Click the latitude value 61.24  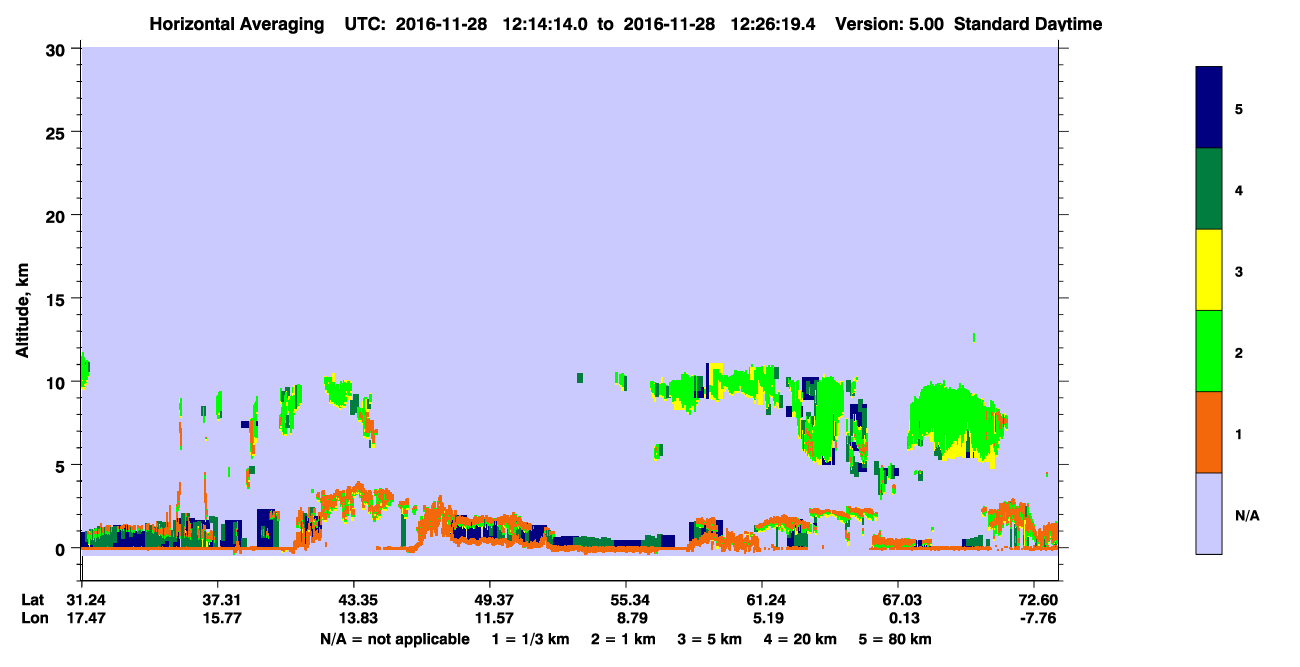762,600
